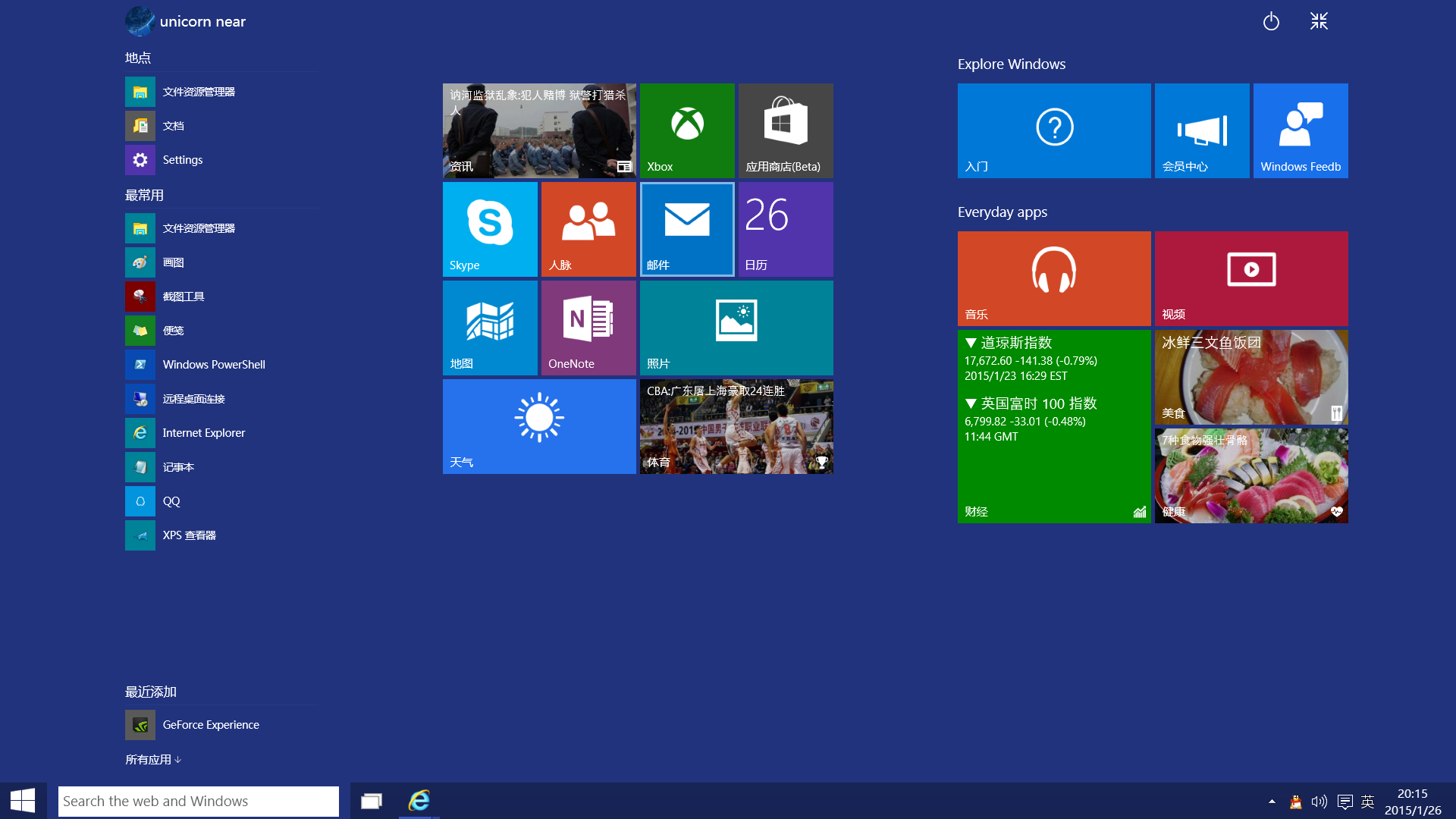The height and width of the screenshot is (819, 1456).
Task: Click the Search the web and Windows box
Action: click(198, 802)
